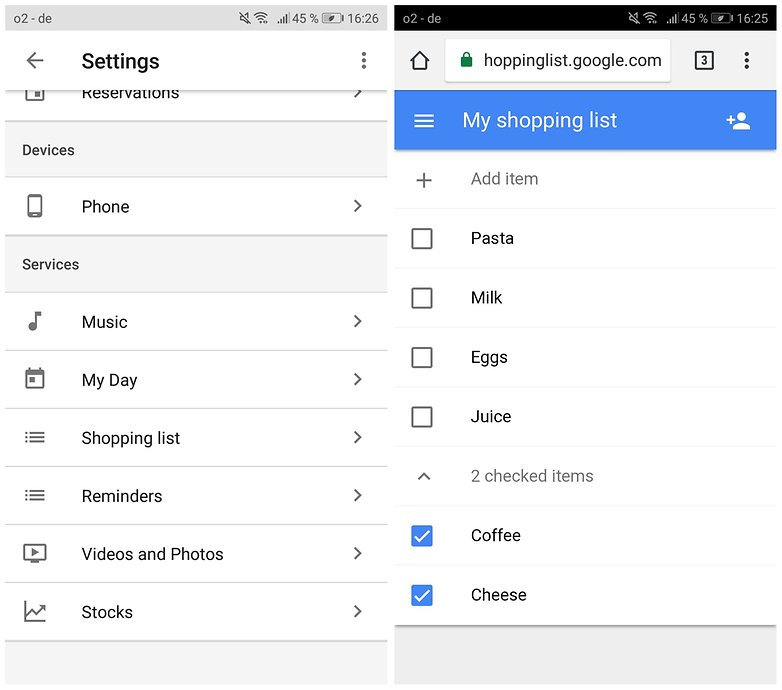Viewport: 782px width, 690px height.
Task: Collapse the 2 checked items section
Action: [424, 477]
